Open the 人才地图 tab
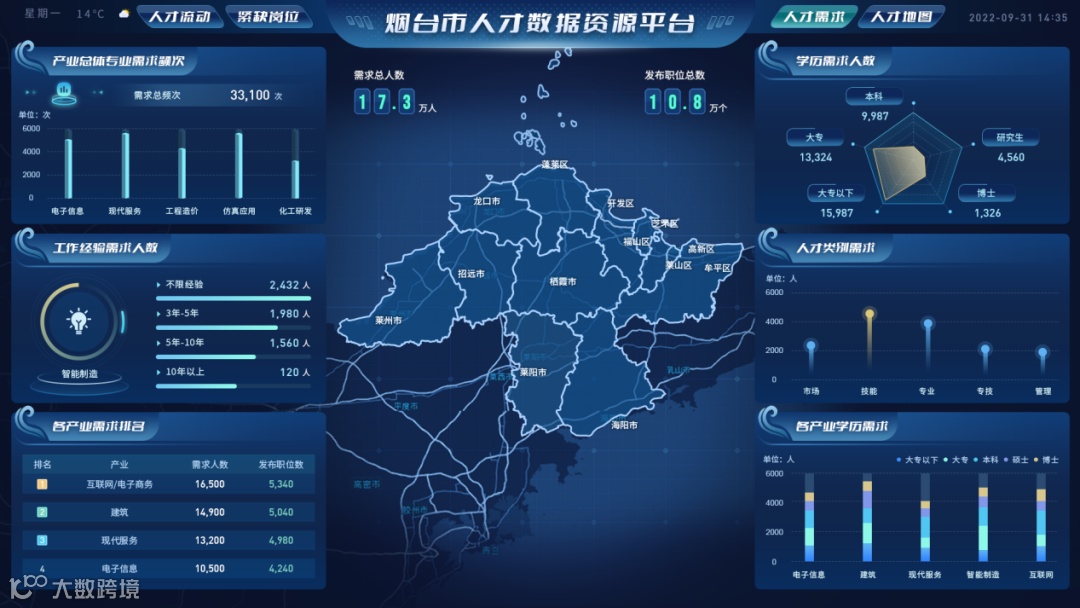Image resolution: width=1080 pixels, height=608 pixels. [x=902, y=17]
